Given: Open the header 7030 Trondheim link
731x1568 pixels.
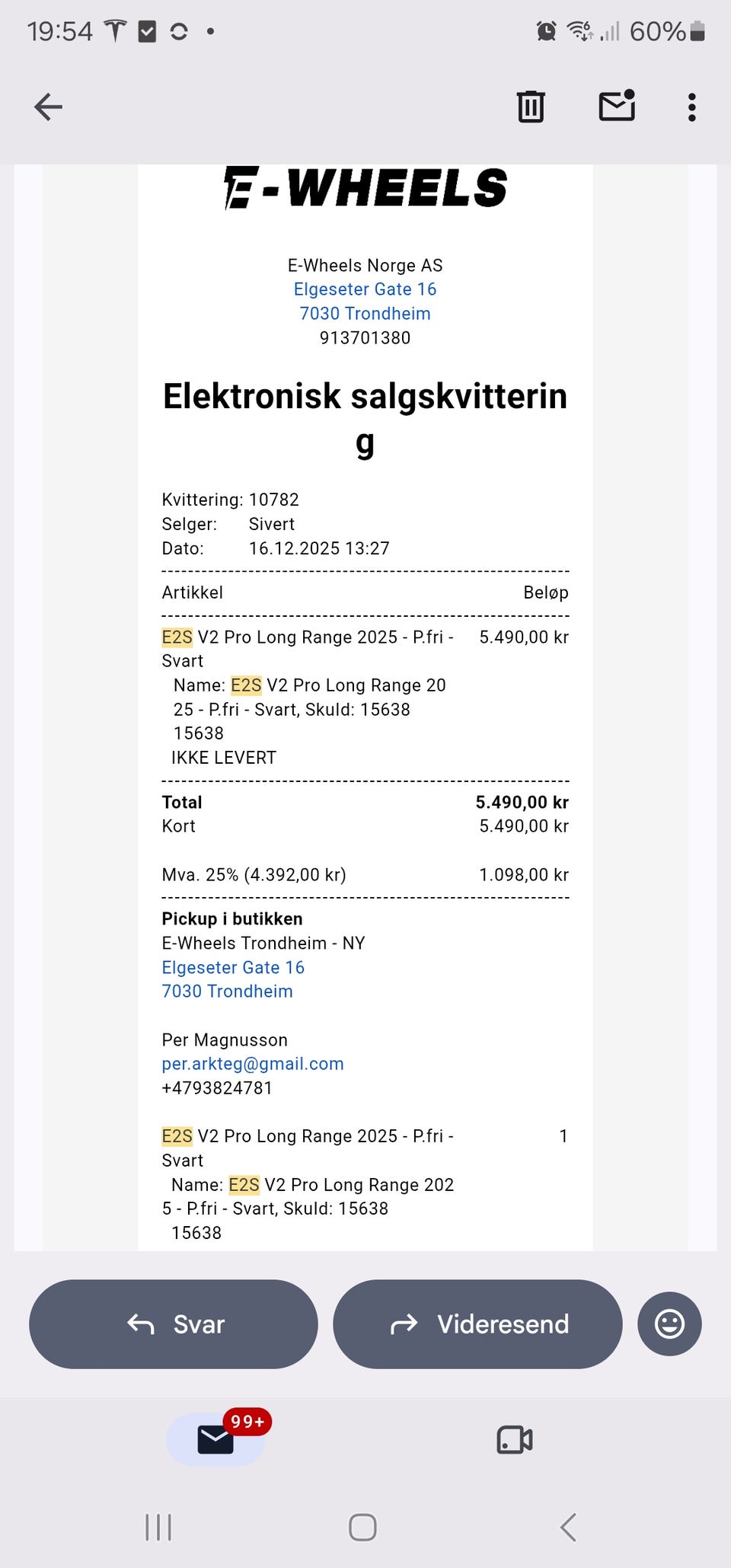Looking at the screenshot, I should [365, 314].
